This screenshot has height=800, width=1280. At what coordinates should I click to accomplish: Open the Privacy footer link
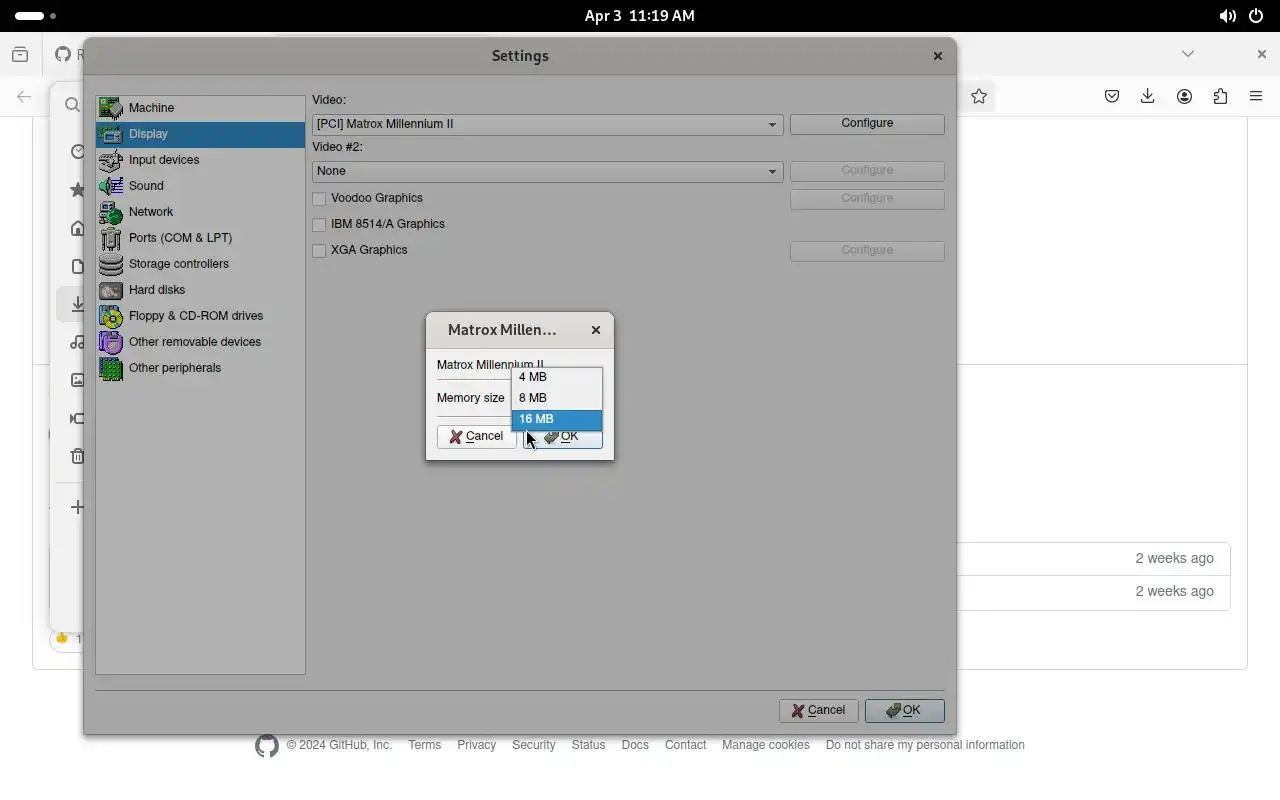pos(476,745)
